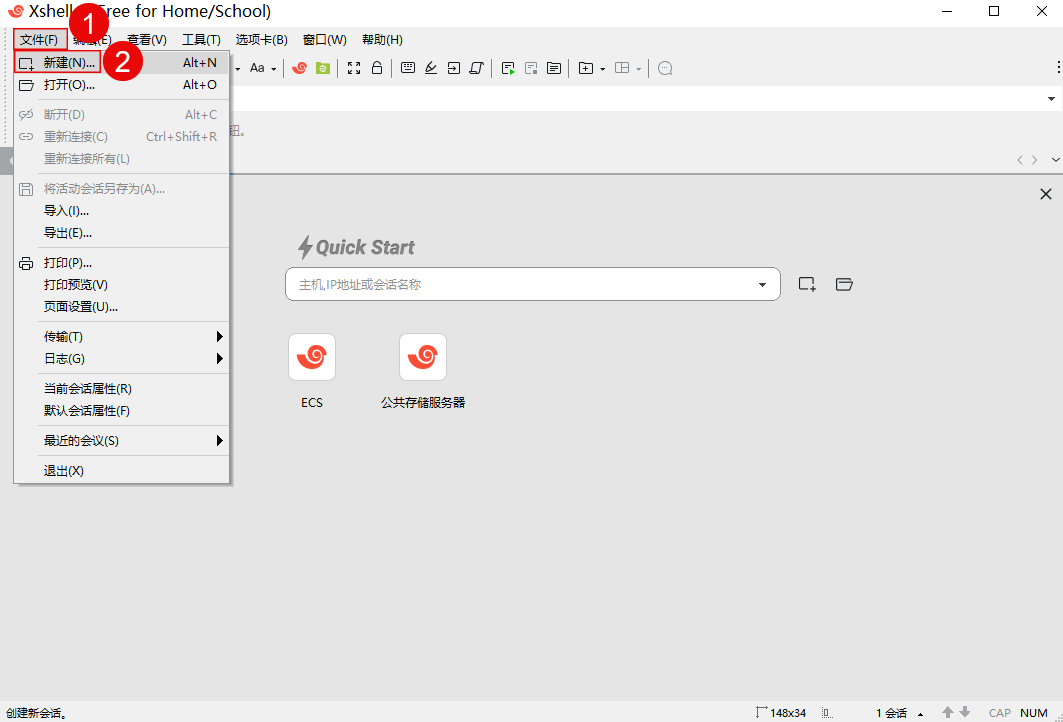Click the fullscreen icon in the toolbar
This screenshot has width=1063, height=722.
(x=354, y=68)
